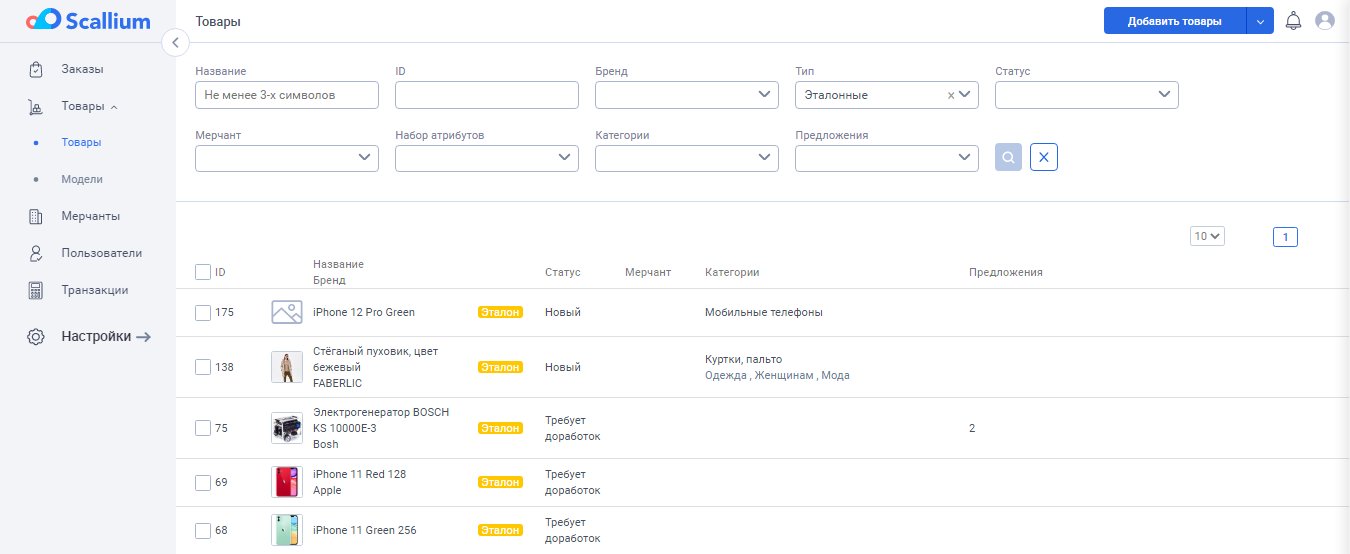Open the placeholder image of iPhone 12 Pro Green
Image resolution: width=1350 pixels, height=554 pixels.
pos(287,312)
